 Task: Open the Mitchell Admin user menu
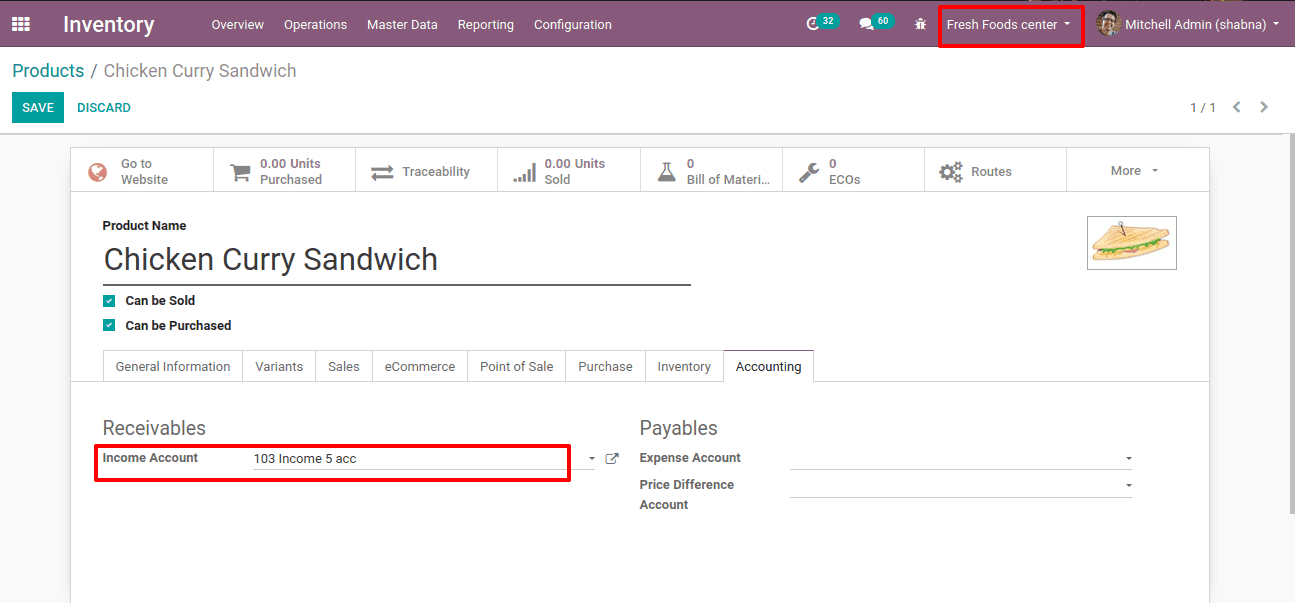[1187, 24]
